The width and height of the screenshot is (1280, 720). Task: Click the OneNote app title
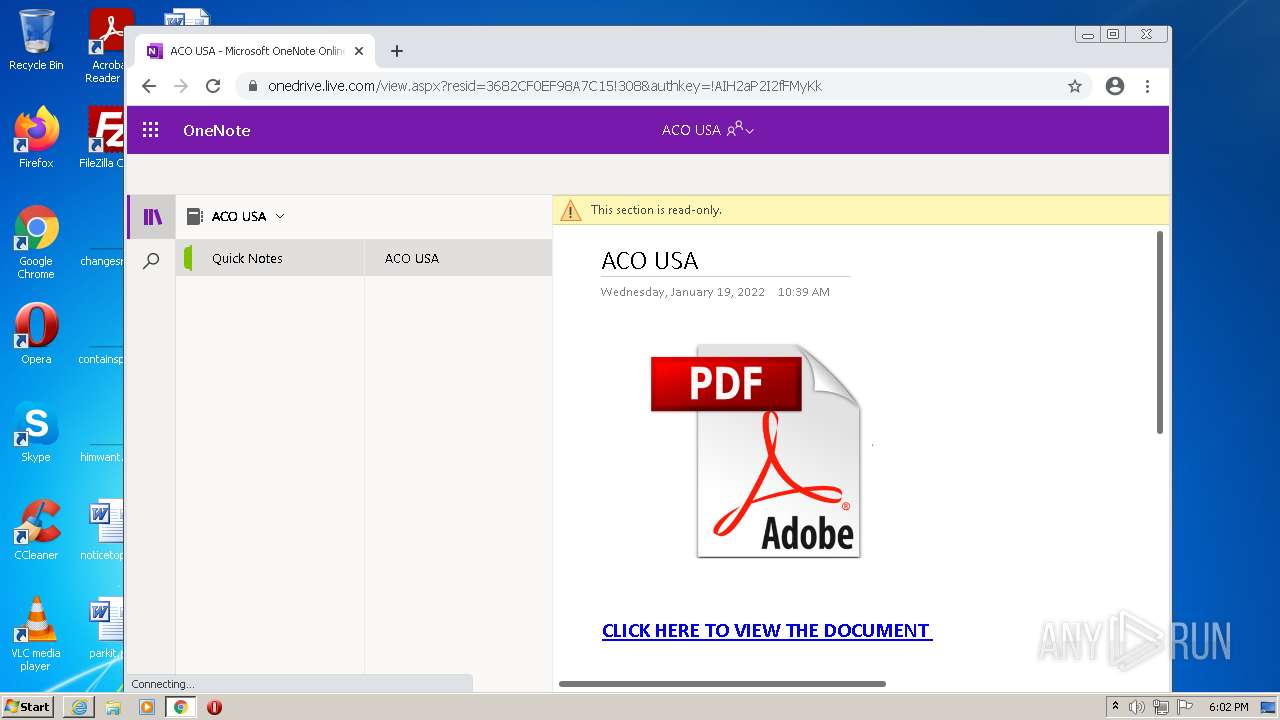click(x=216, y=130)
